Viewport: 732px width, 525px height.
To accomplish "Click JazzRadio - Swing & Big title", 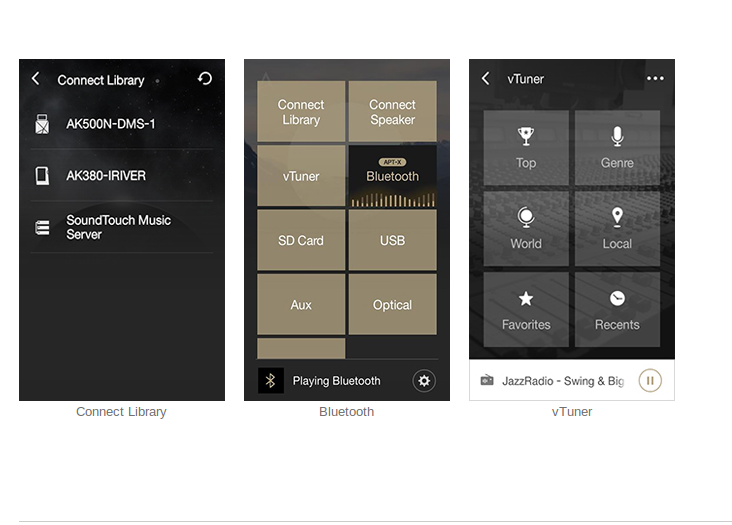I will pyautogui.click(x=563, y=381).
